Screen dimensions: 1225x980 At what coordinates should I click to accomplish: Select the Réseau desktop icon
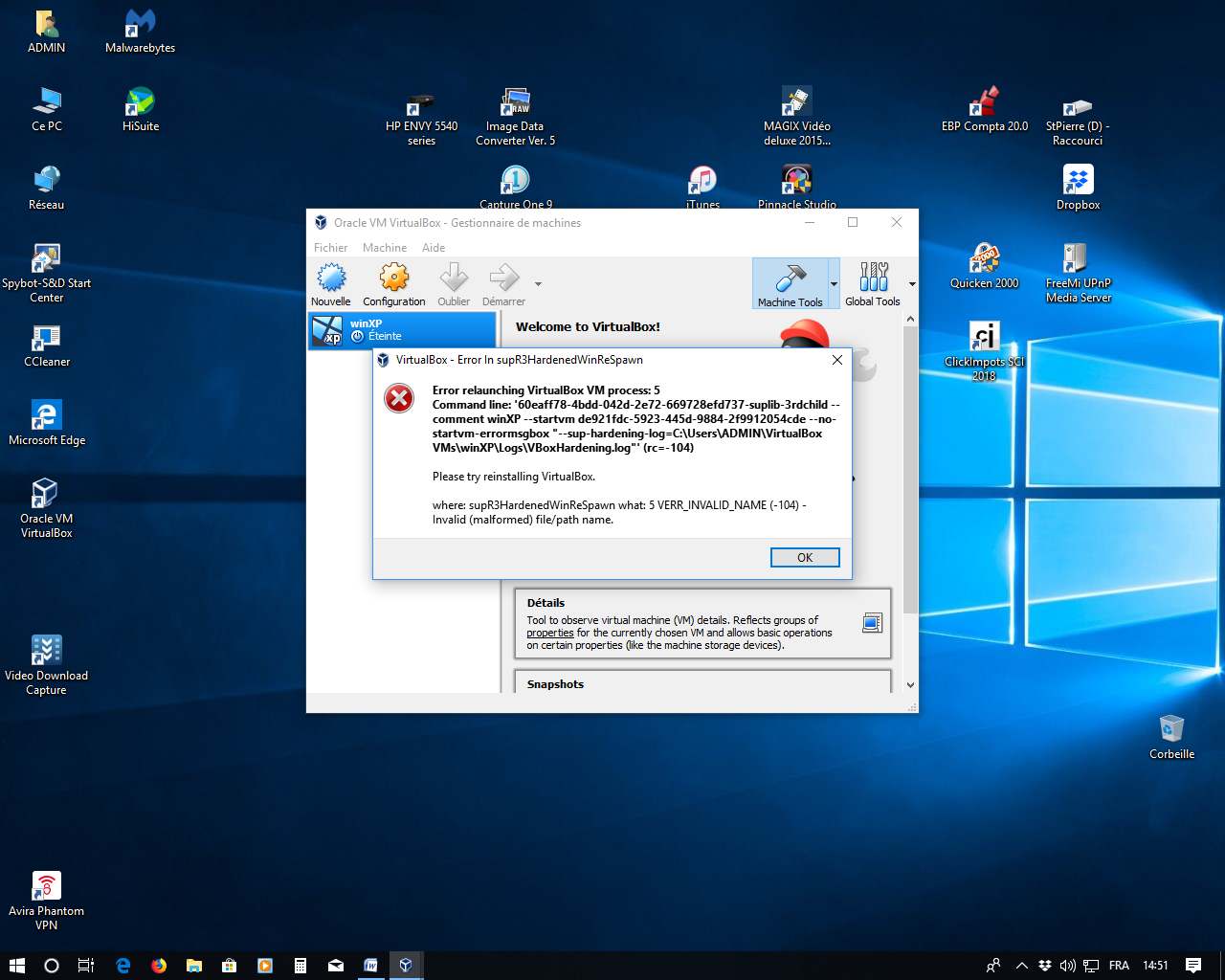pyautogui.click(x=46, y=189)
